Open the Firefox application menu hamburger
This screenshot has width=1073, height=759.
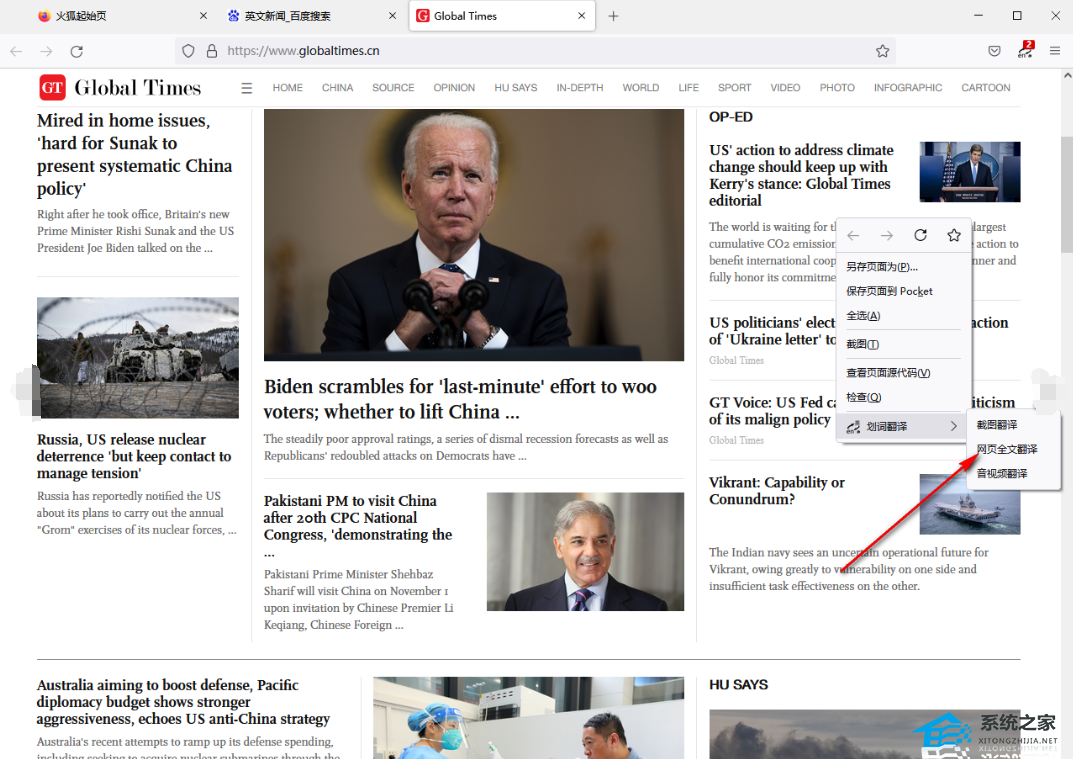pos(1055,51)
